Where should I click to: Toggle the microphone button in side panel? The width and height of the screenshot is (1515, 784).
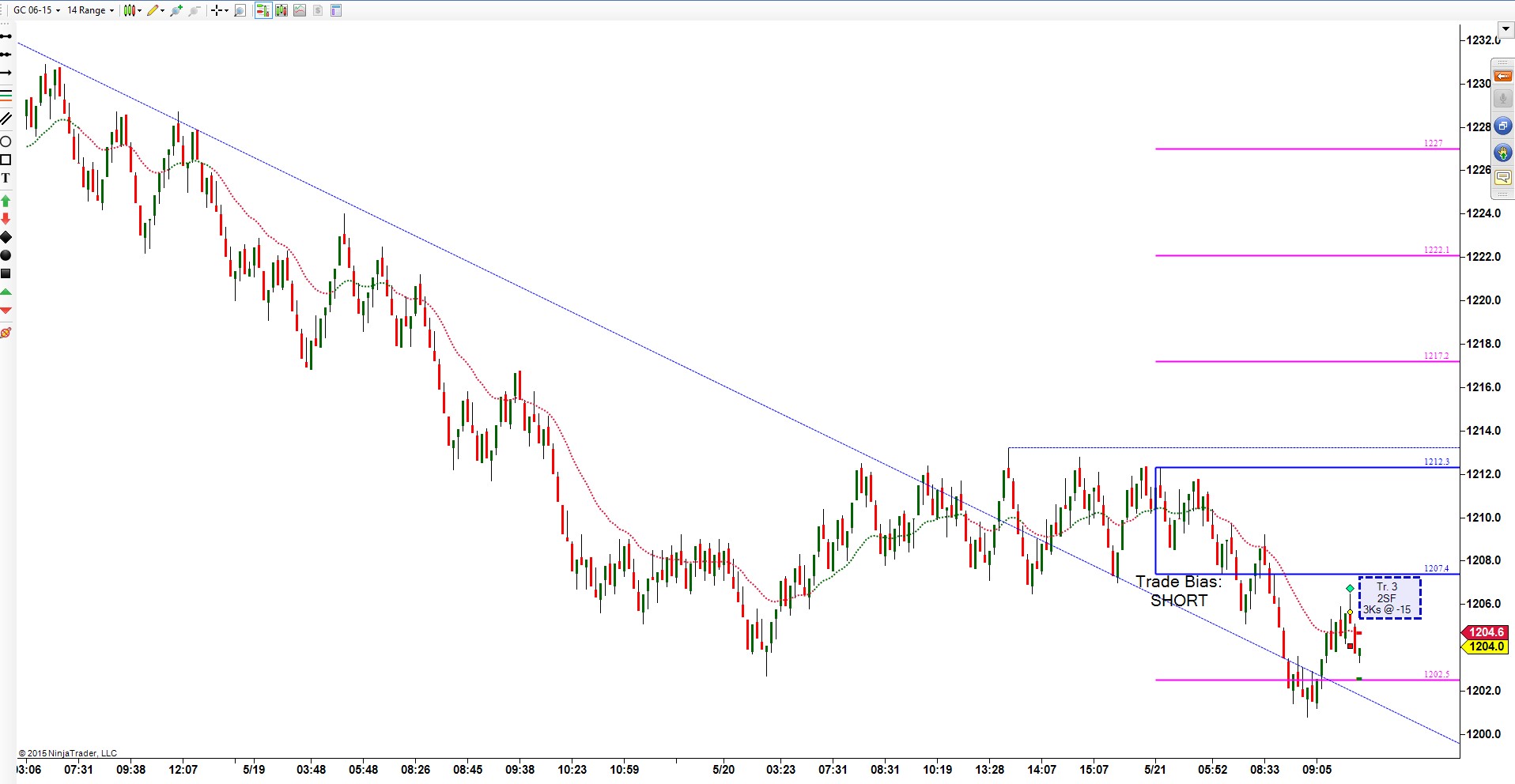tap(1502, 100)
